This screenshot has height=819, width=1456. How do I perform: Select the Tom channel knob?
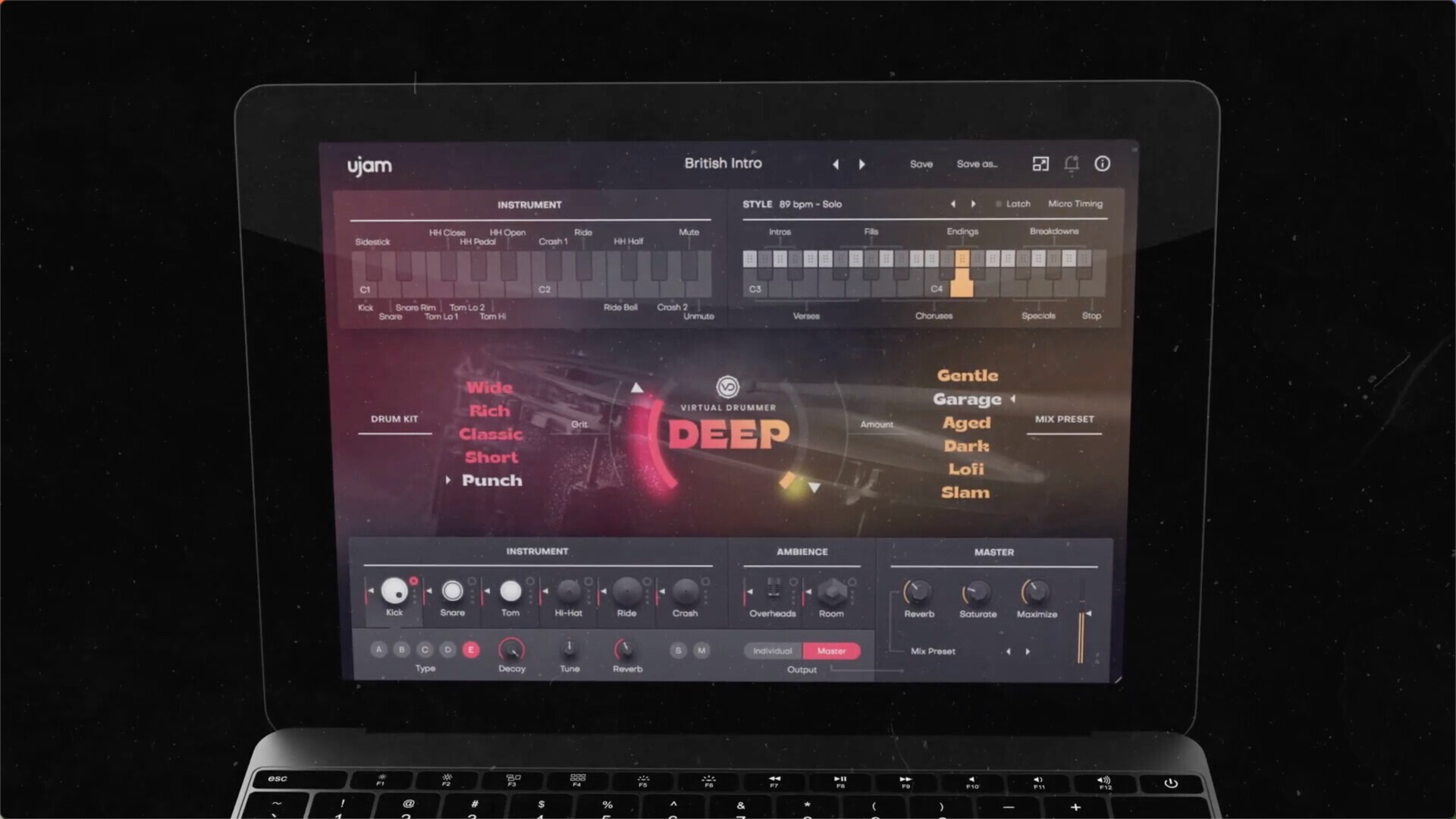click(x=510, y=591)
